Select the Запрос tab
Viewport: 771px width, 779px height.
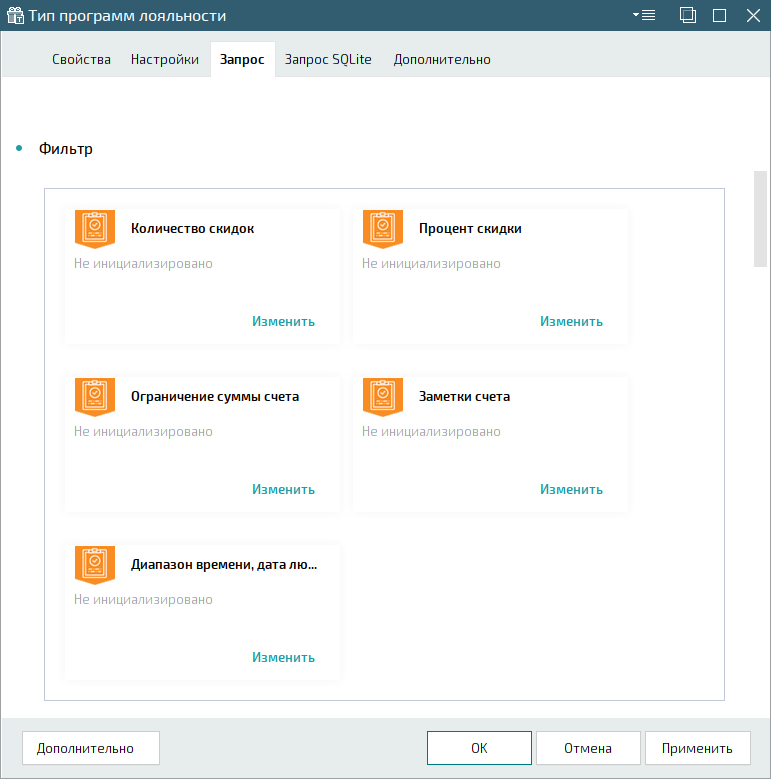pos(242,60)
